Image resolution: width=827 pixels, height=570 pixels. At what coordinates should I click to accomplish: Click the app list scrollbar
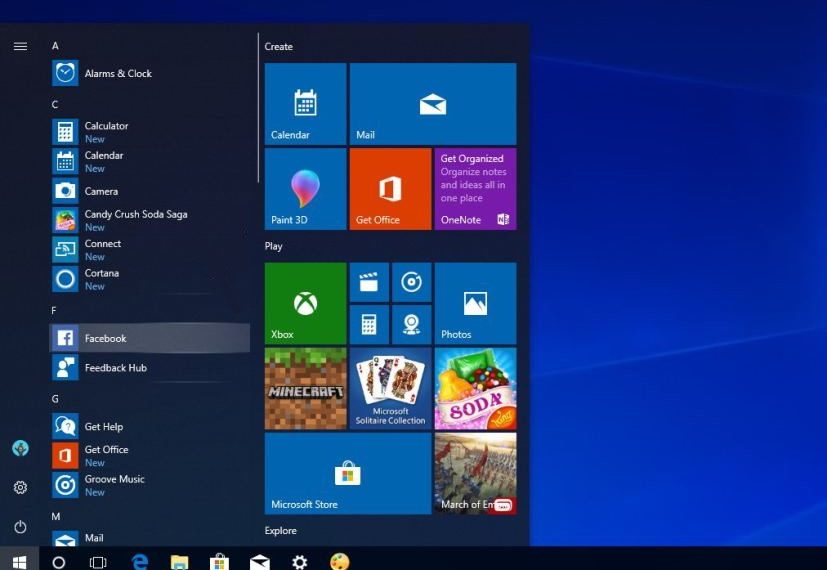[x=259, y=110]
